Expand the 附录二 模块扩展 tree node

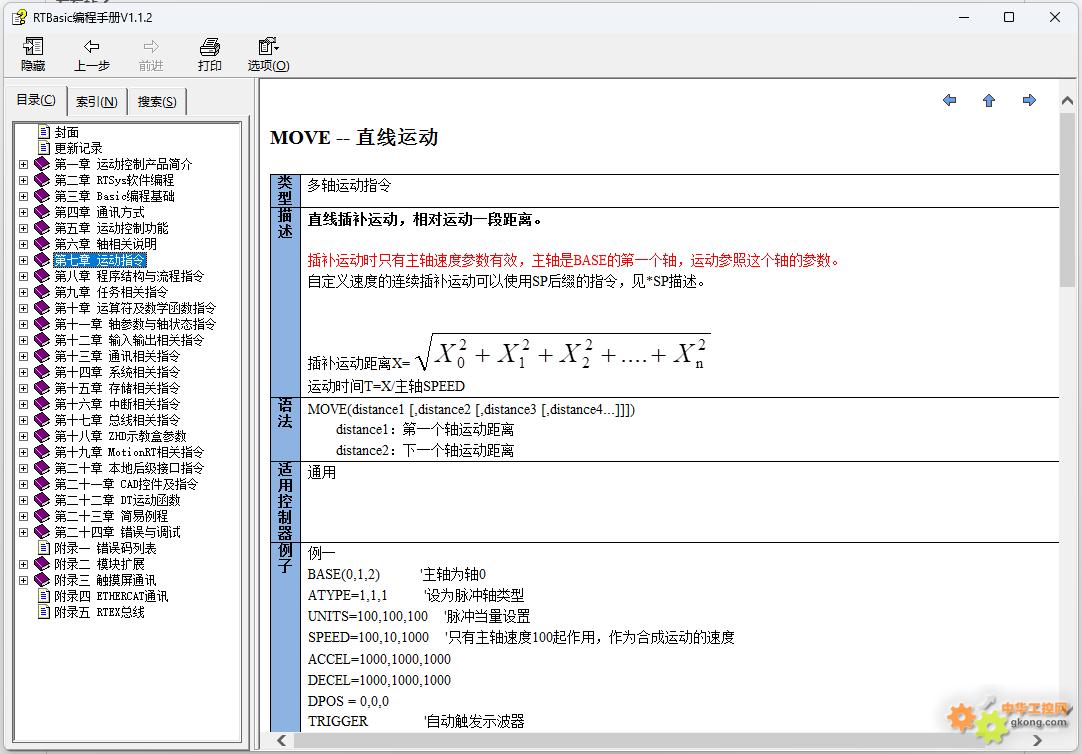click(24, 564)
